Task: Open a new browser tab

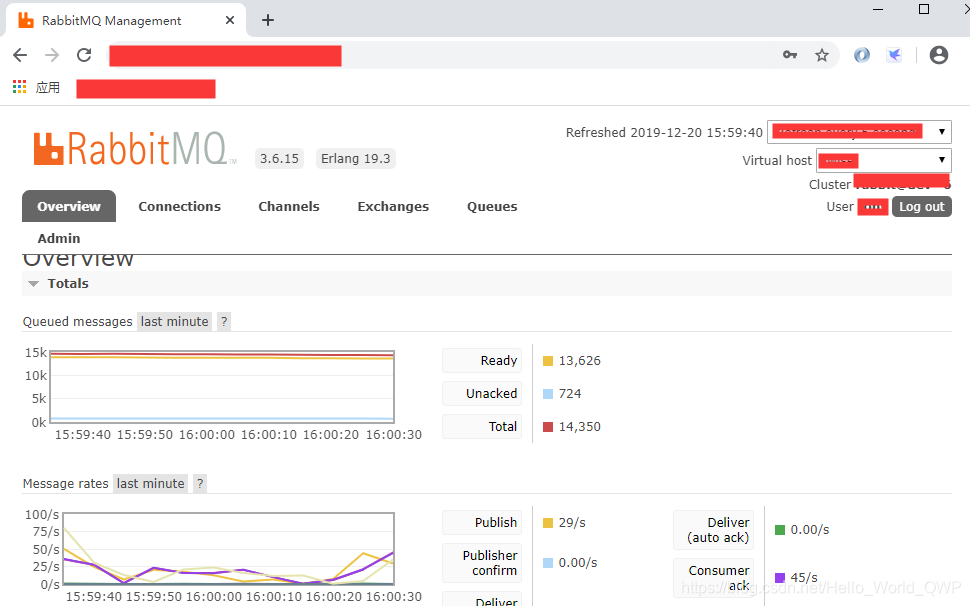Action: tap(267, 20)
